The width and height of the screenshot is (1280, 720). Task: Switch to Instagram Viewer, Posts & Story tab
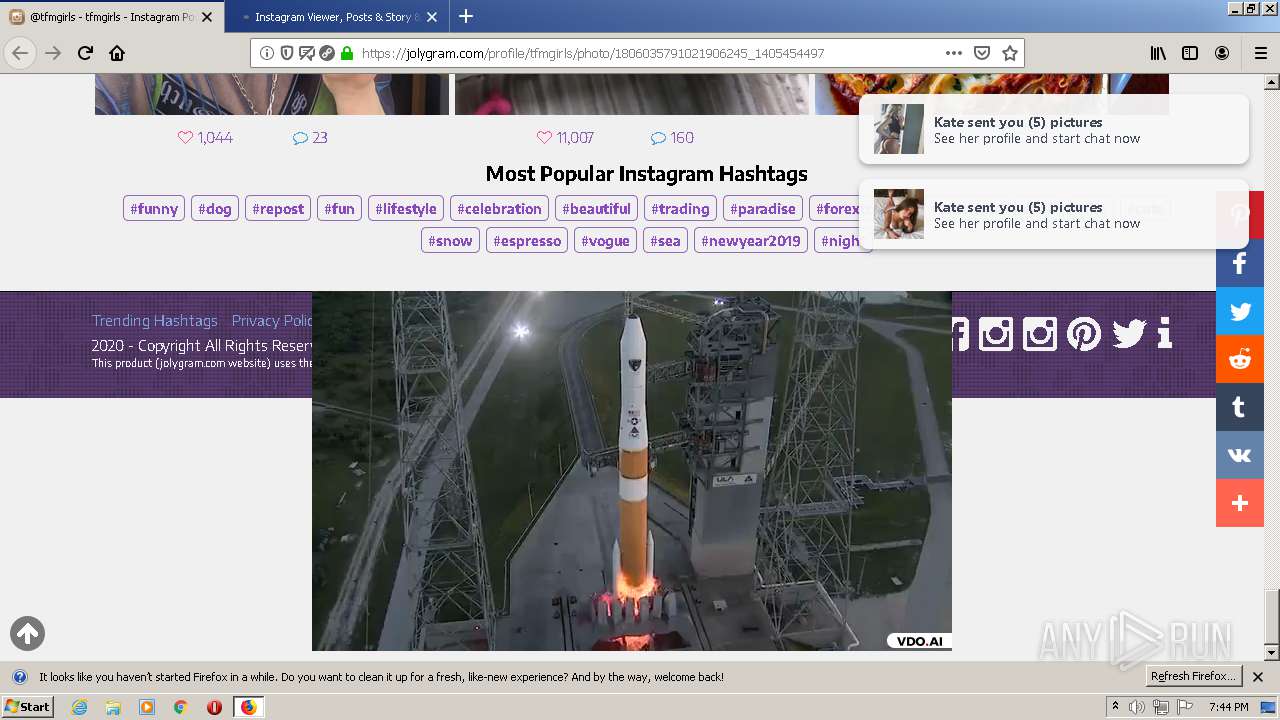(336, 17)
